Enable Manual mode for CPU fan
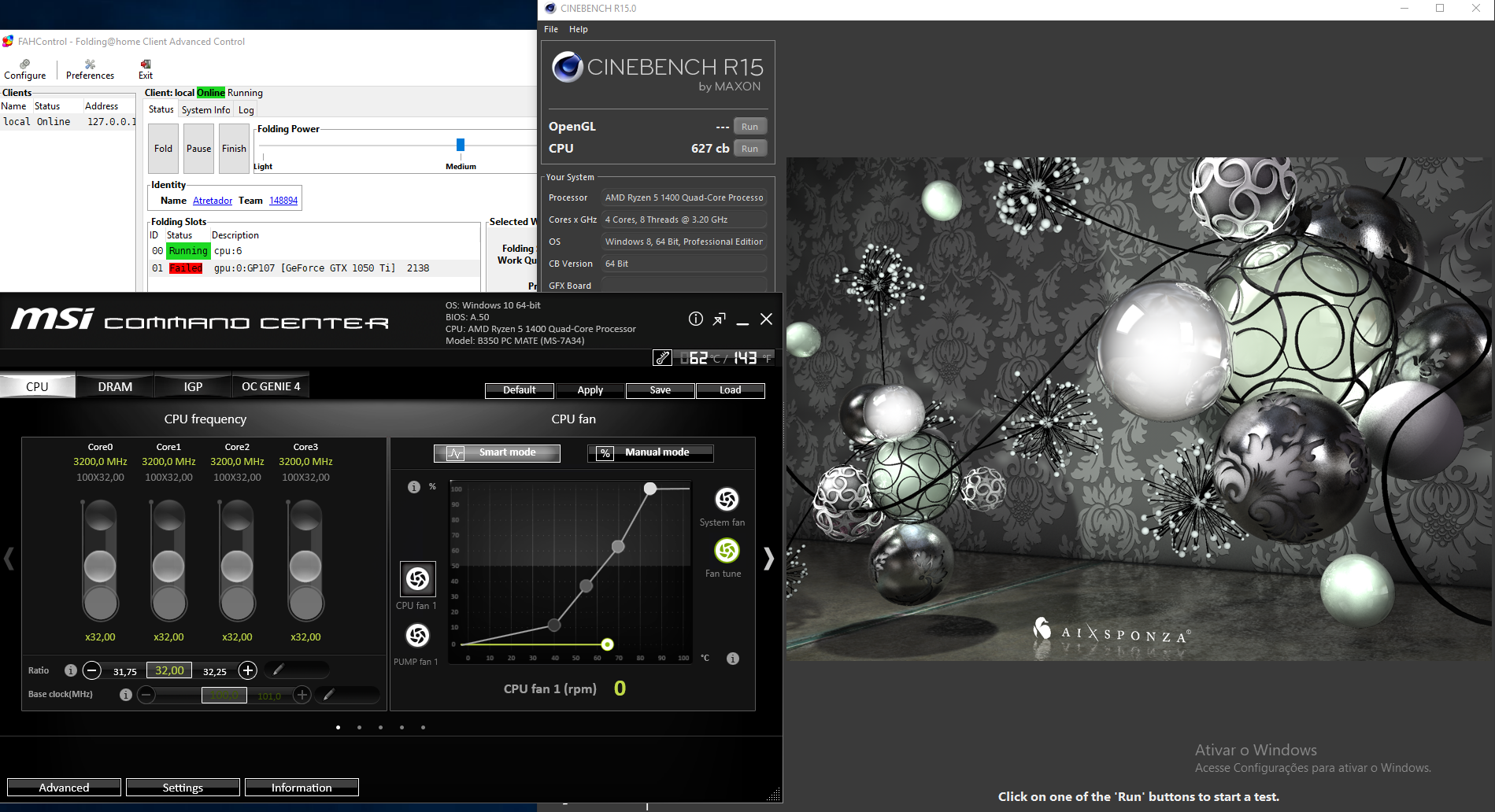Screen dimensions: 1495x812 [x=650, y=452]
